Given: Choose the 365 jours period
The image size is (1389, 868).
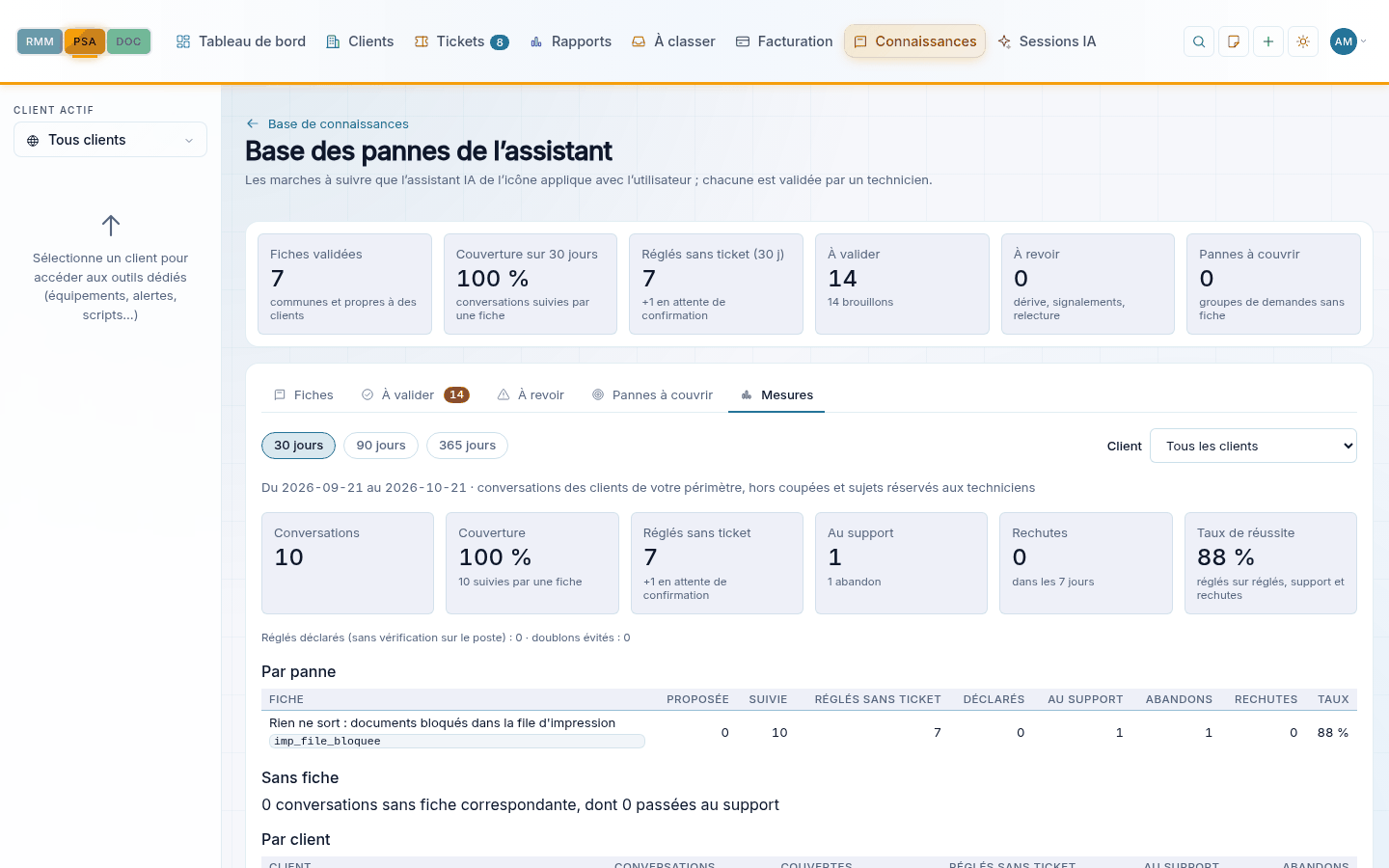Looking at the screenshot, I should [467, 446].
